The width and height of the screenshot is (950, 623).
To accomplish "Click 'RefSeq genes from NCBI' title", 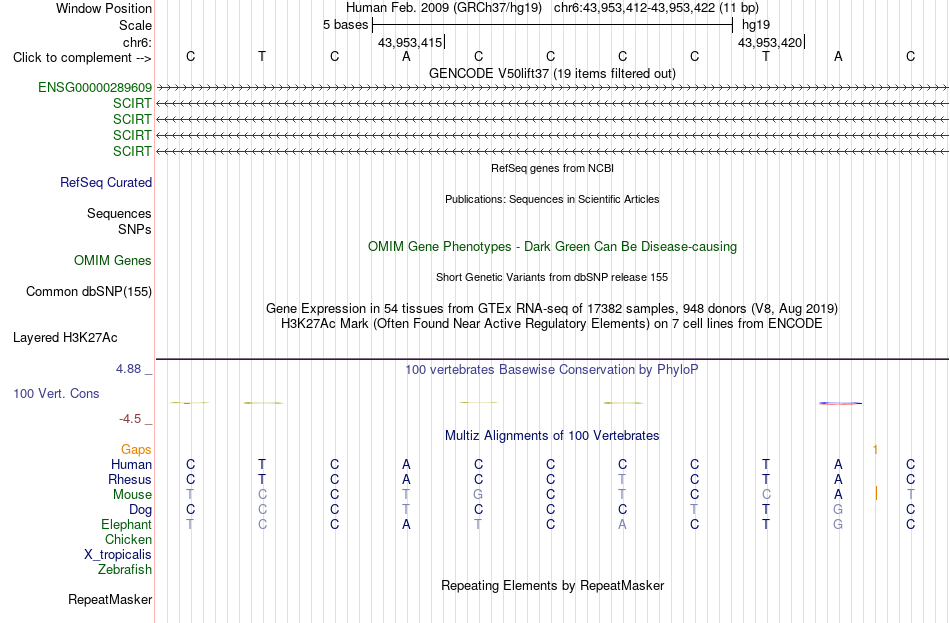I will coord(552,168).
